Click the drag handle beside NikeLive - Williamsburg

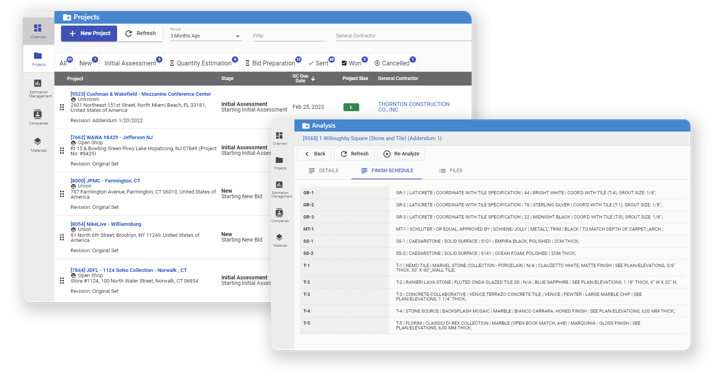coord(62,237)
